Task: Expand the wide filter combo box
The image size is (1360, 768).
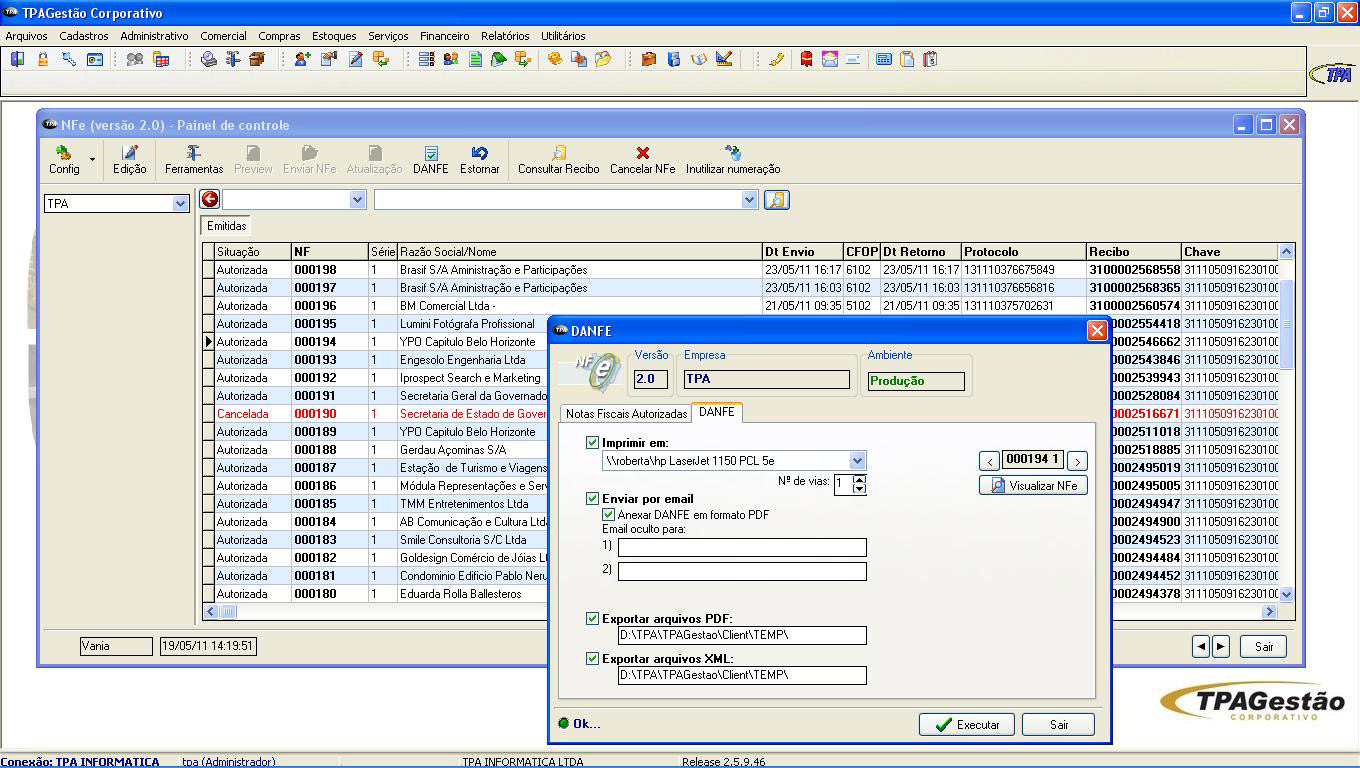Action: click(x=749, y=200)
